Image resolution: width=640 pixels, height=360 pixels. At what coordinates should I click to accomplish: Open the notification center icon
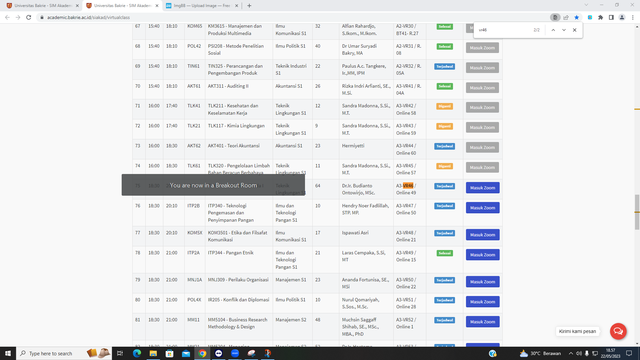(x=629, y=353)
